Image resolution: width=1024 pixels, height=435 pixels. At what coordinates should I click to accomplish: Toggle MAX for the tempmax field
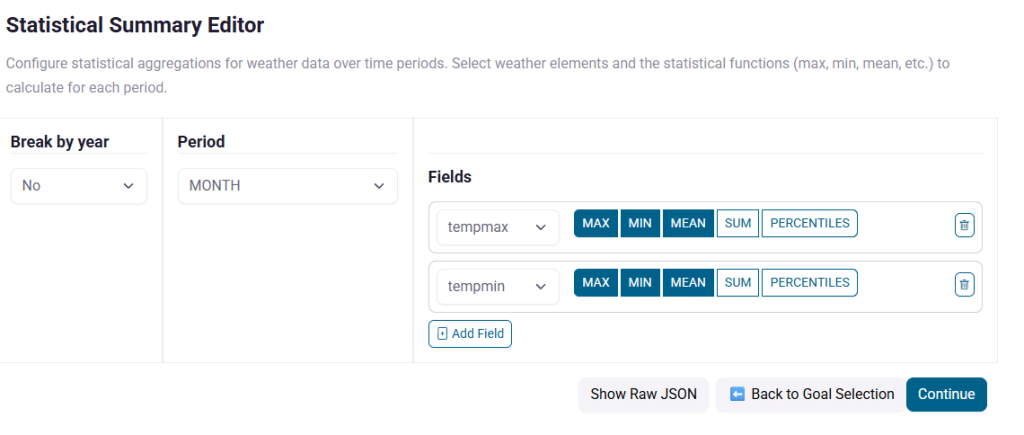tap(596, 224)
